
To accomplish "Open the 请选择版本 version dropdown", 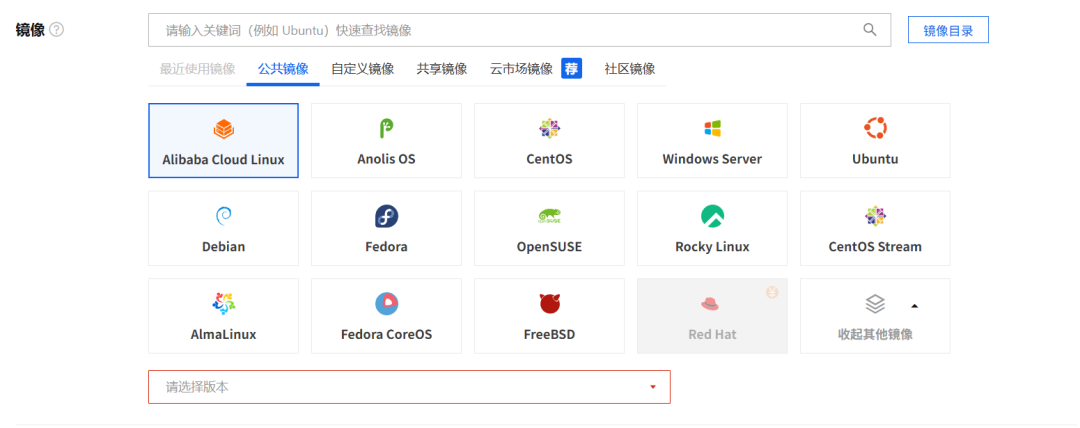I will pos(409,387).
